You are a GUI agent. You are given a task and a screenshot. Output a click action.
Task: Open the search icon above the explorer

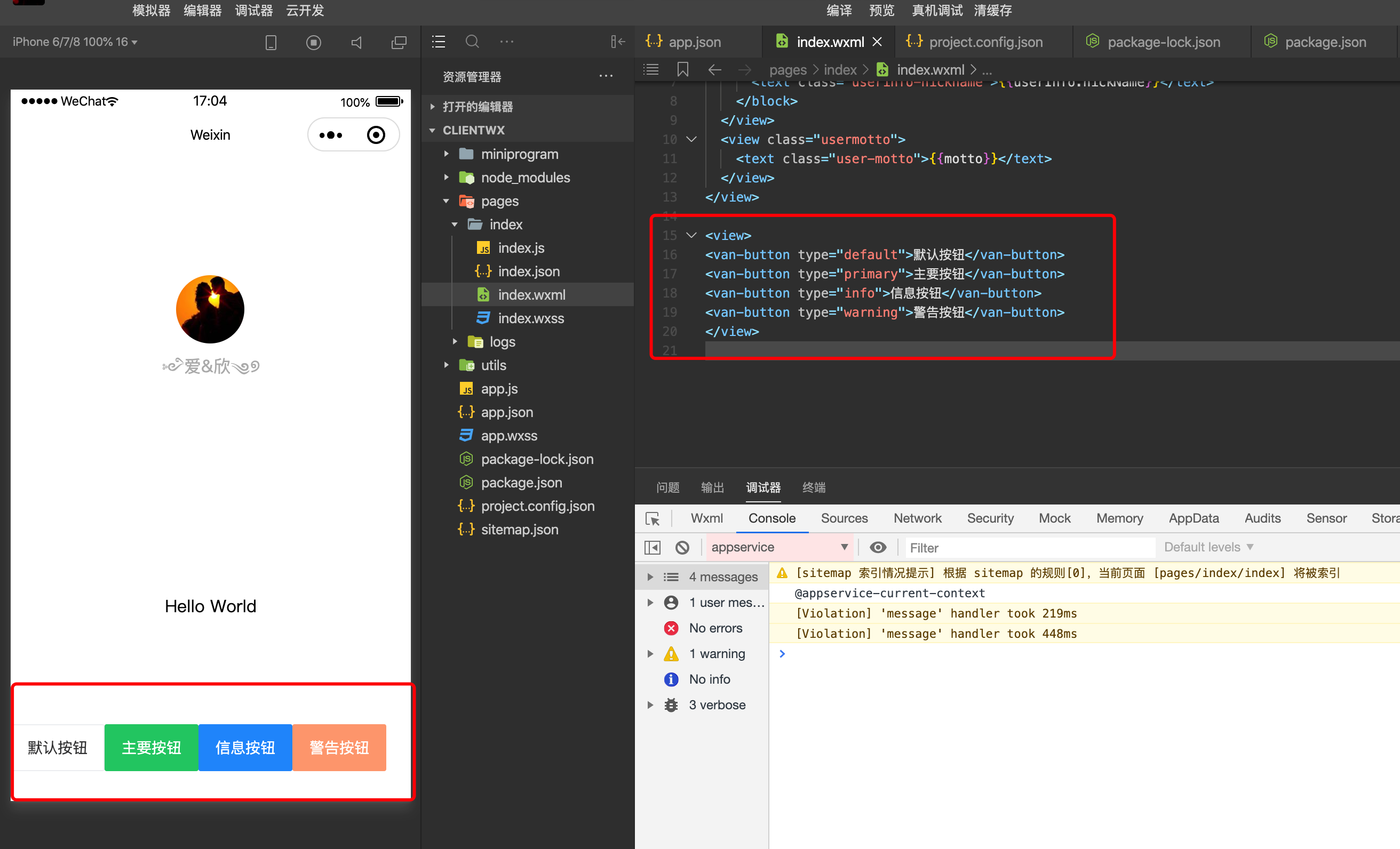pos(472,41)
